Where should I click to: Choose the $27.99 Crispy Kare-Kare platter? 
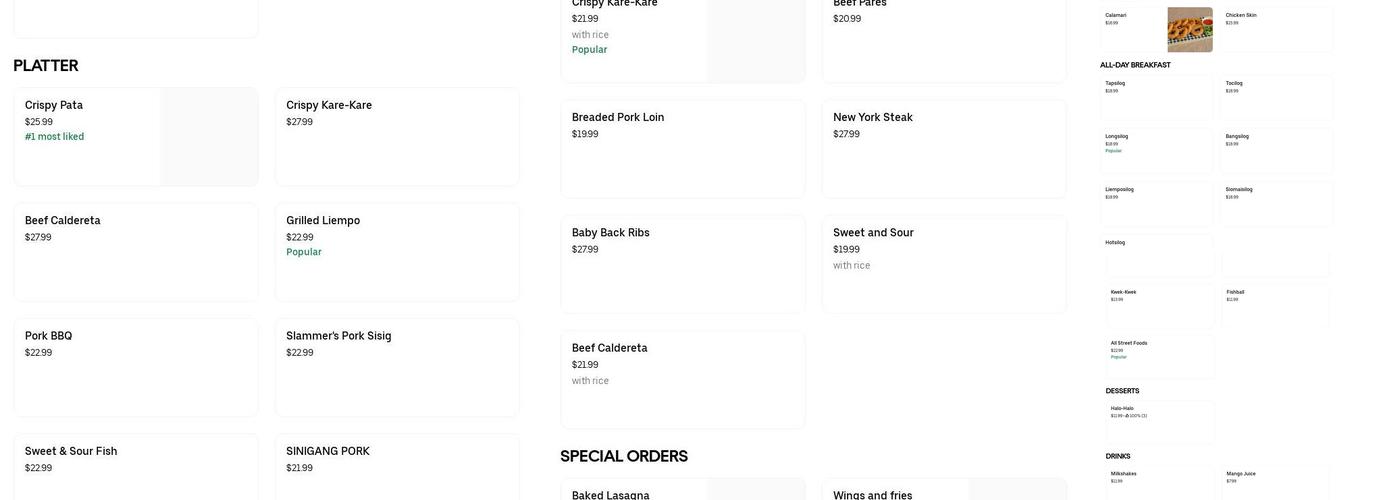point(397,137)
